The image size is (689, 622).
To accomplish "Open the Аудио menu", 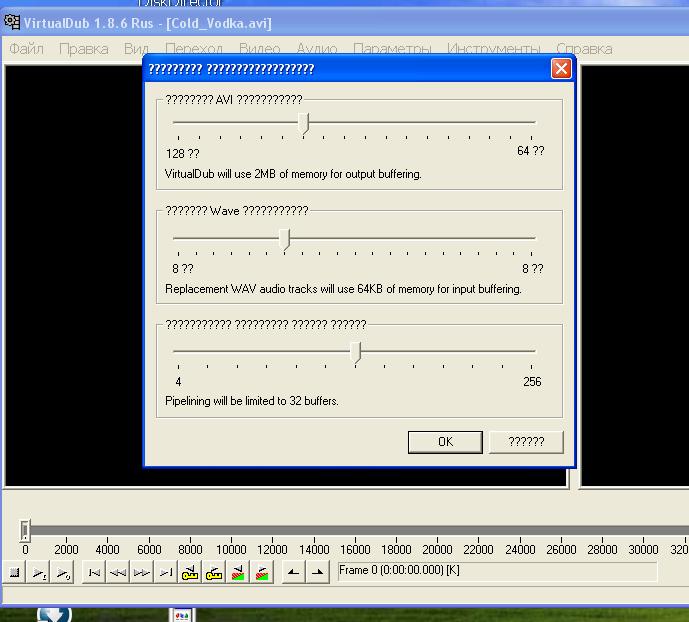I will 317,48.
